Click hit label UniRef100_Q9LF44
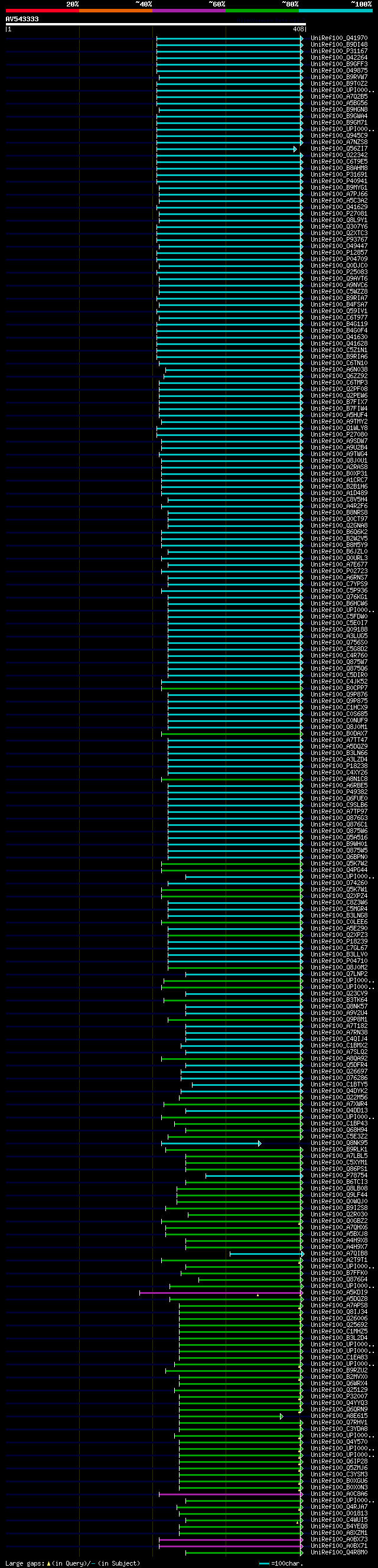This screenshot has height=1568, width=378. 339,1195
